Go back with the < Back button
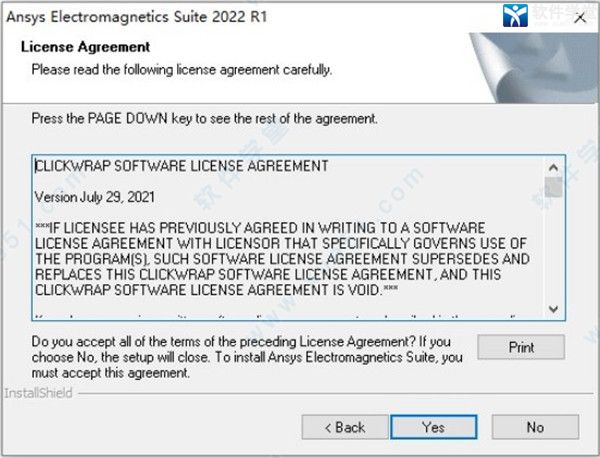This screenshot has width=600, height=458. click(345, 427)
